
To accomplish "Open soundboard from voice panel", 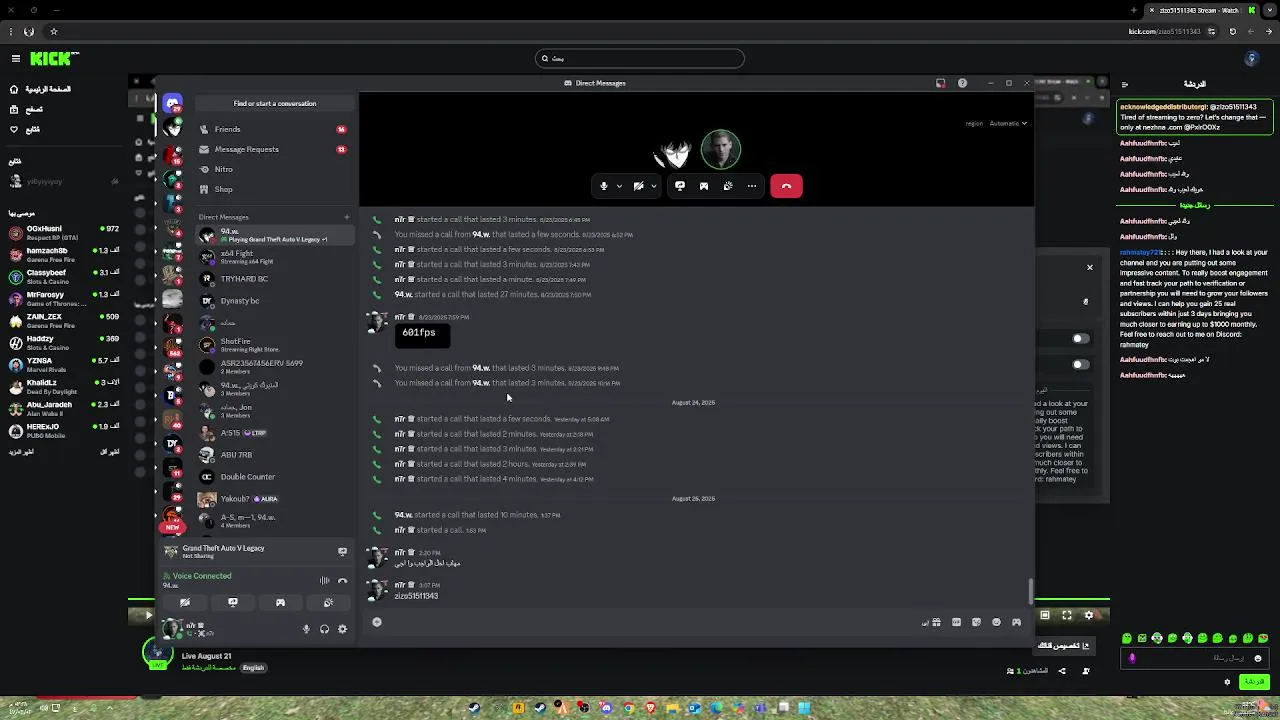I will point(328,603).
